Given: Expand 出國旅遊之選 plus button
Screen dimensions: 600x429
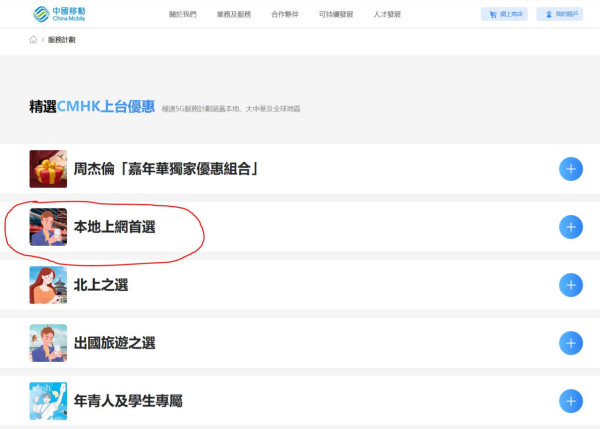Looking at the screenshot, I should pyautogui.click(x=571, y=343).
